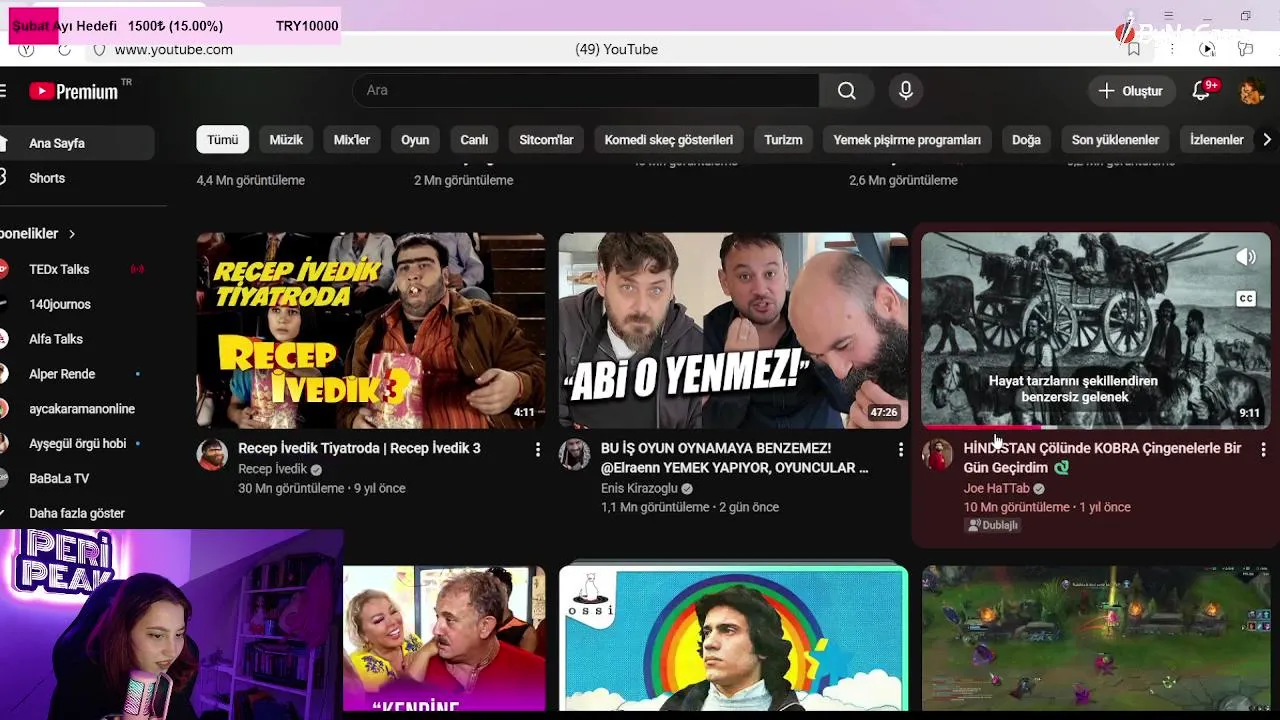Screen dimensions: 1280x720
Task: Reload the page in the browser toolbar
Action: (x=64, y=49)
